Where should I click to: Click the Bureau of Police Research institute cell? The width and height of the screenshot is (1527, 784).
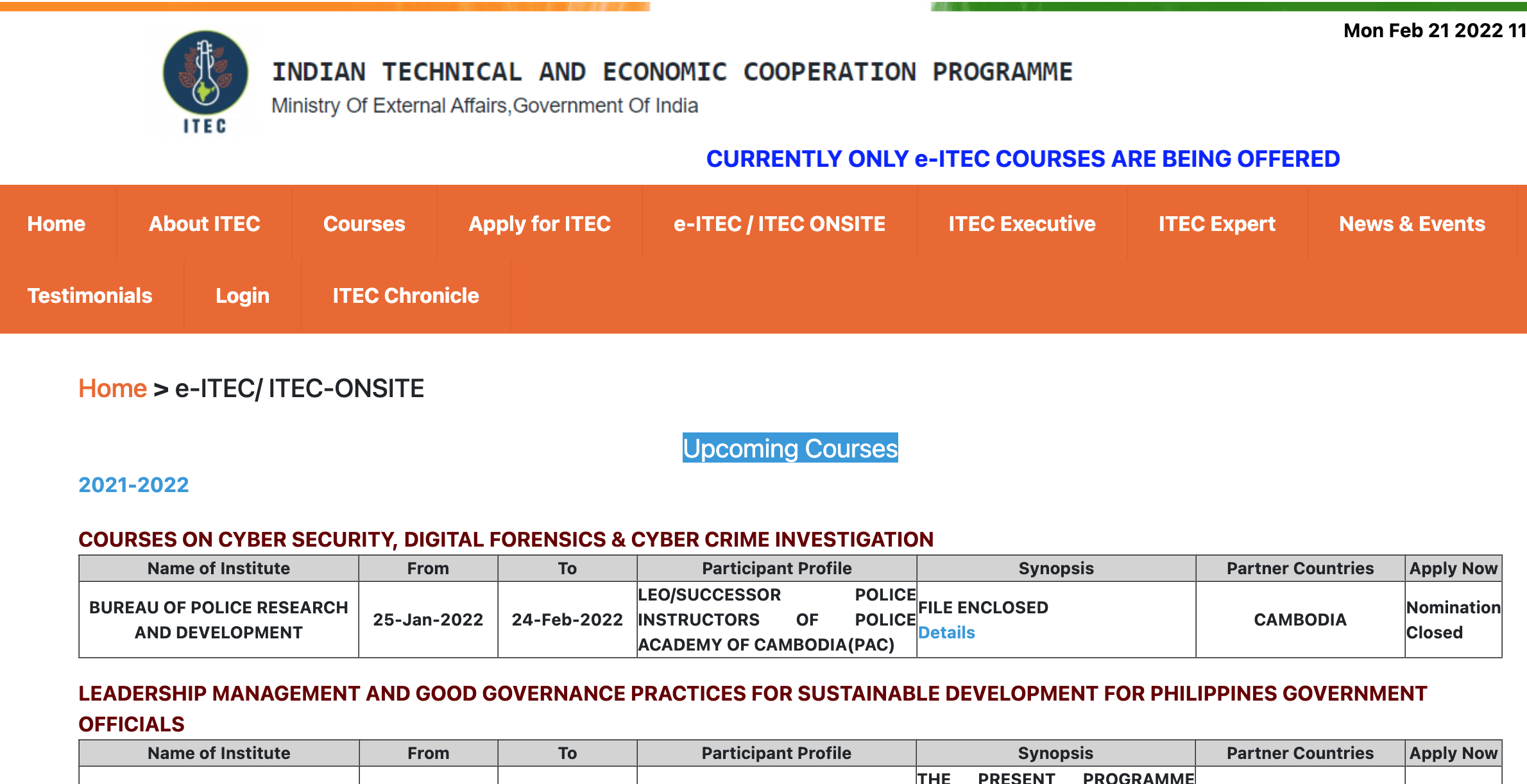[x=219, y=620]
